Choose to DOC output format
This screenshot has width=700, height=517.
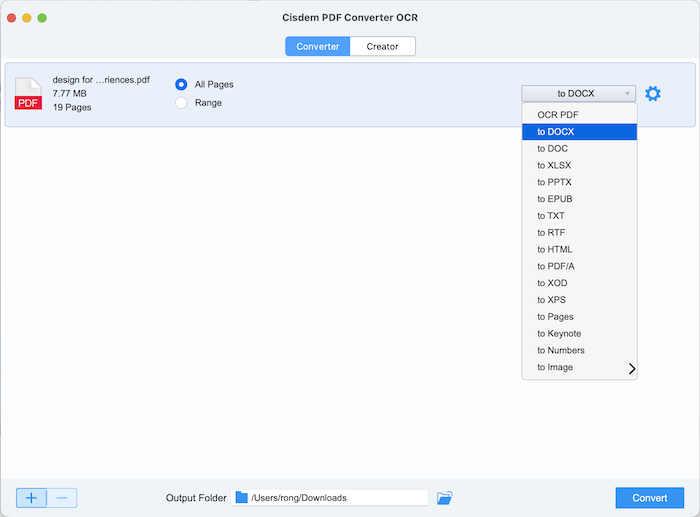click(x=579, y=149)
